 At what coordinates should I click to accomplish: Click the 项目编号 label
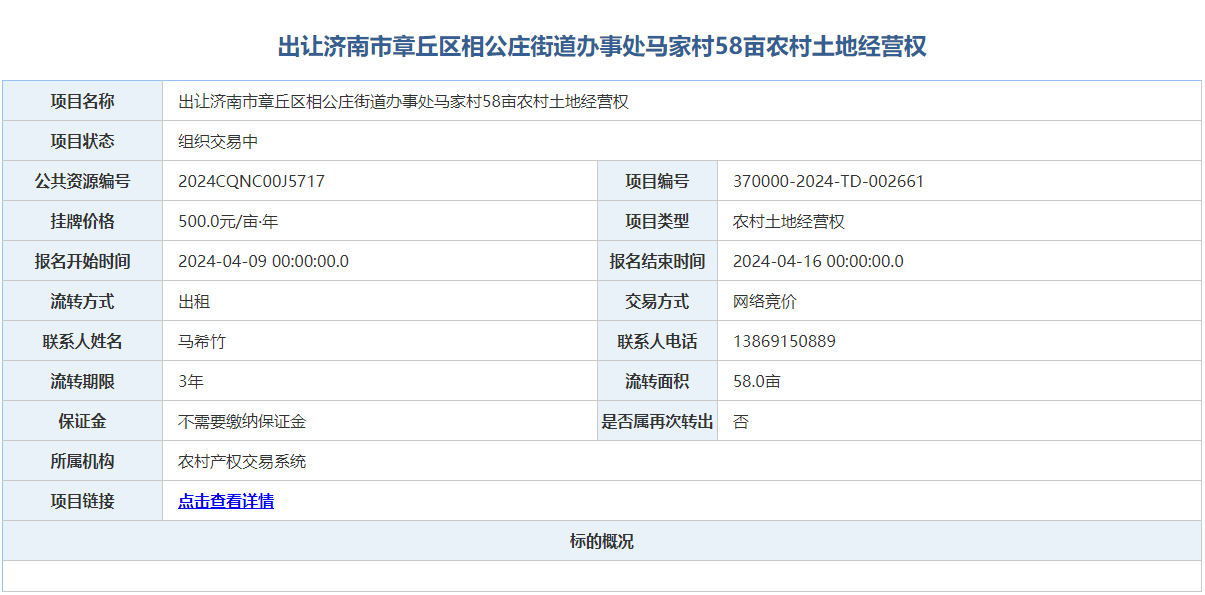click(x=657, y=181)
